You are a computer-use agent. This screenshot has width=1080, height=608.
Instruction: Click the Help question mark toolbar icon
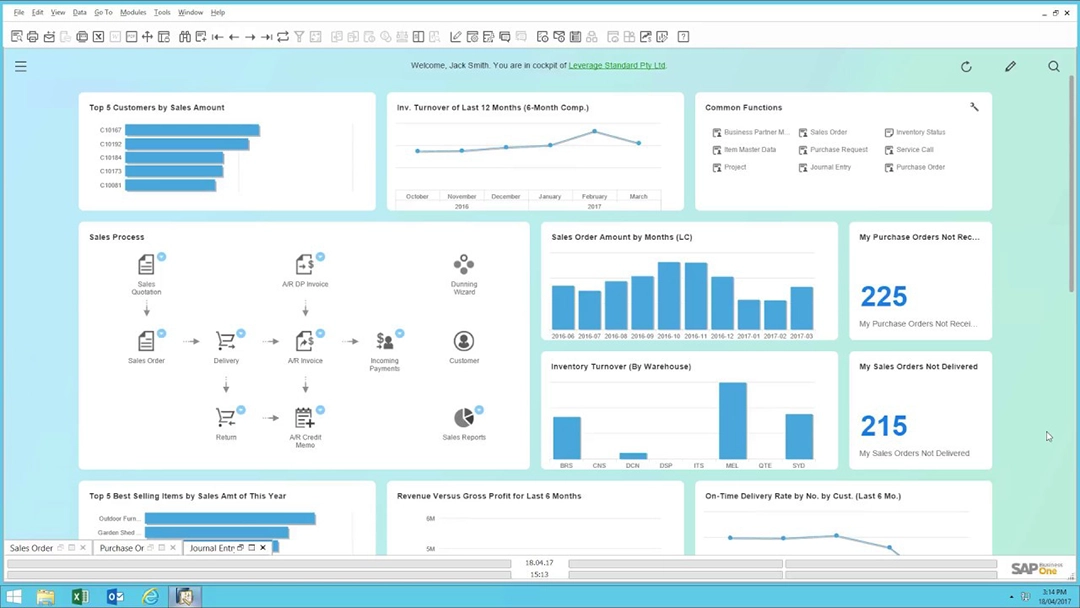683,37
